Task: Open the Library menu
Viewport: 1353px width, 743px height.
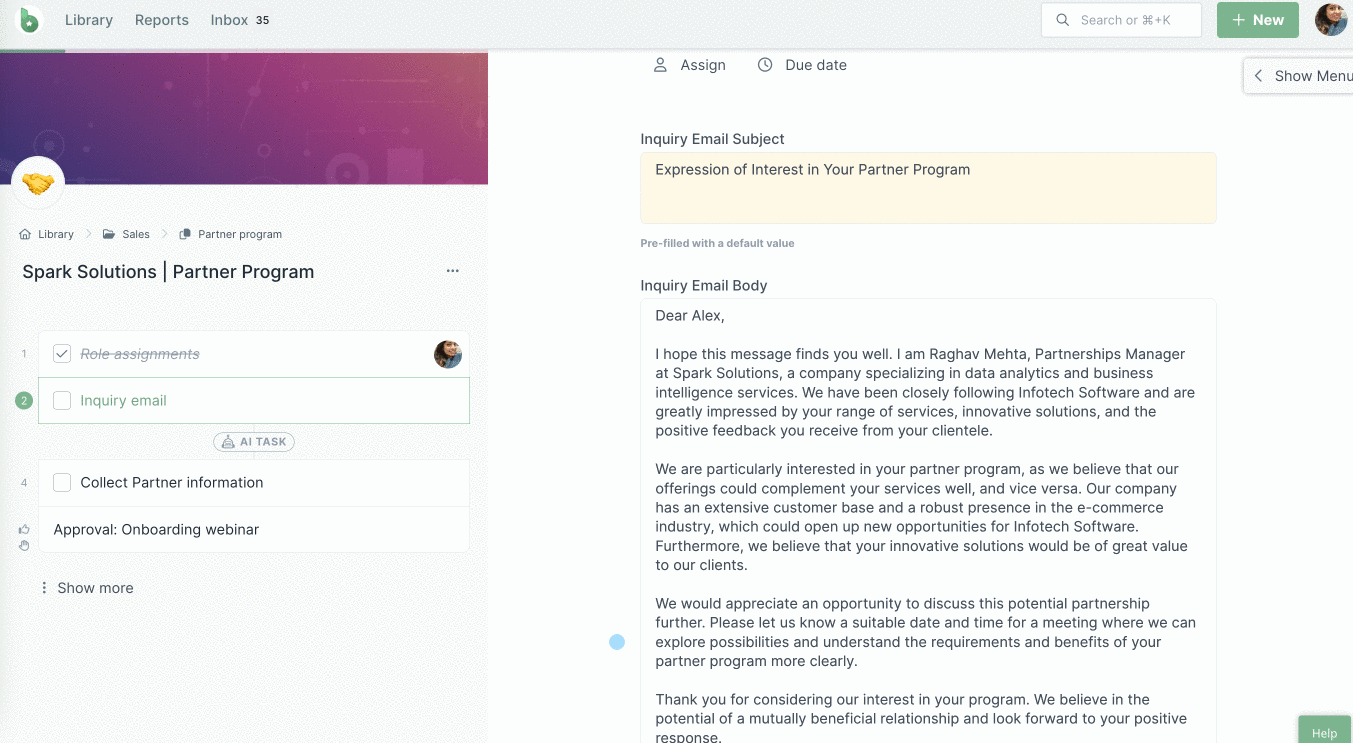Action: click(x=89, y=20)
